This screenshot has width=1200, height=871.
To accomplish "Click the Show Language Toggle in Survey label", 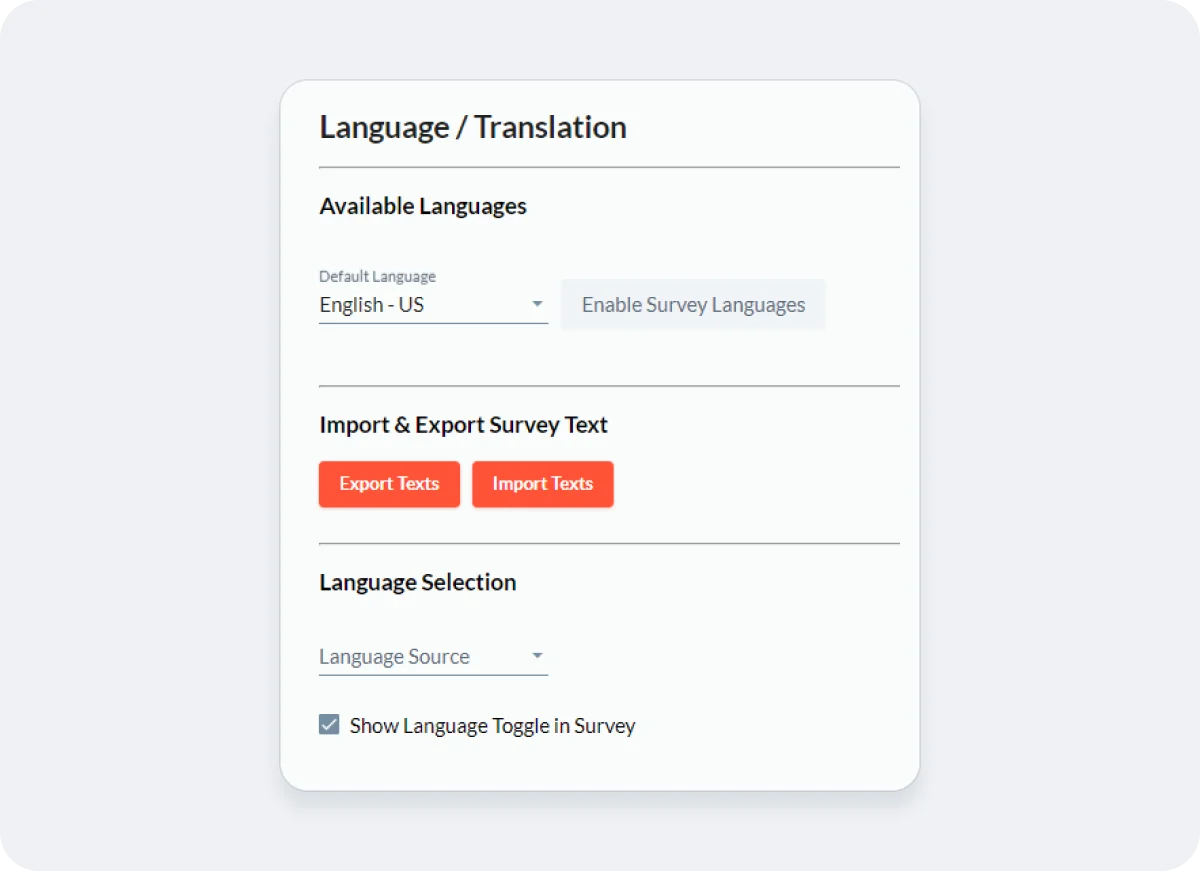I will coord(493,726).
